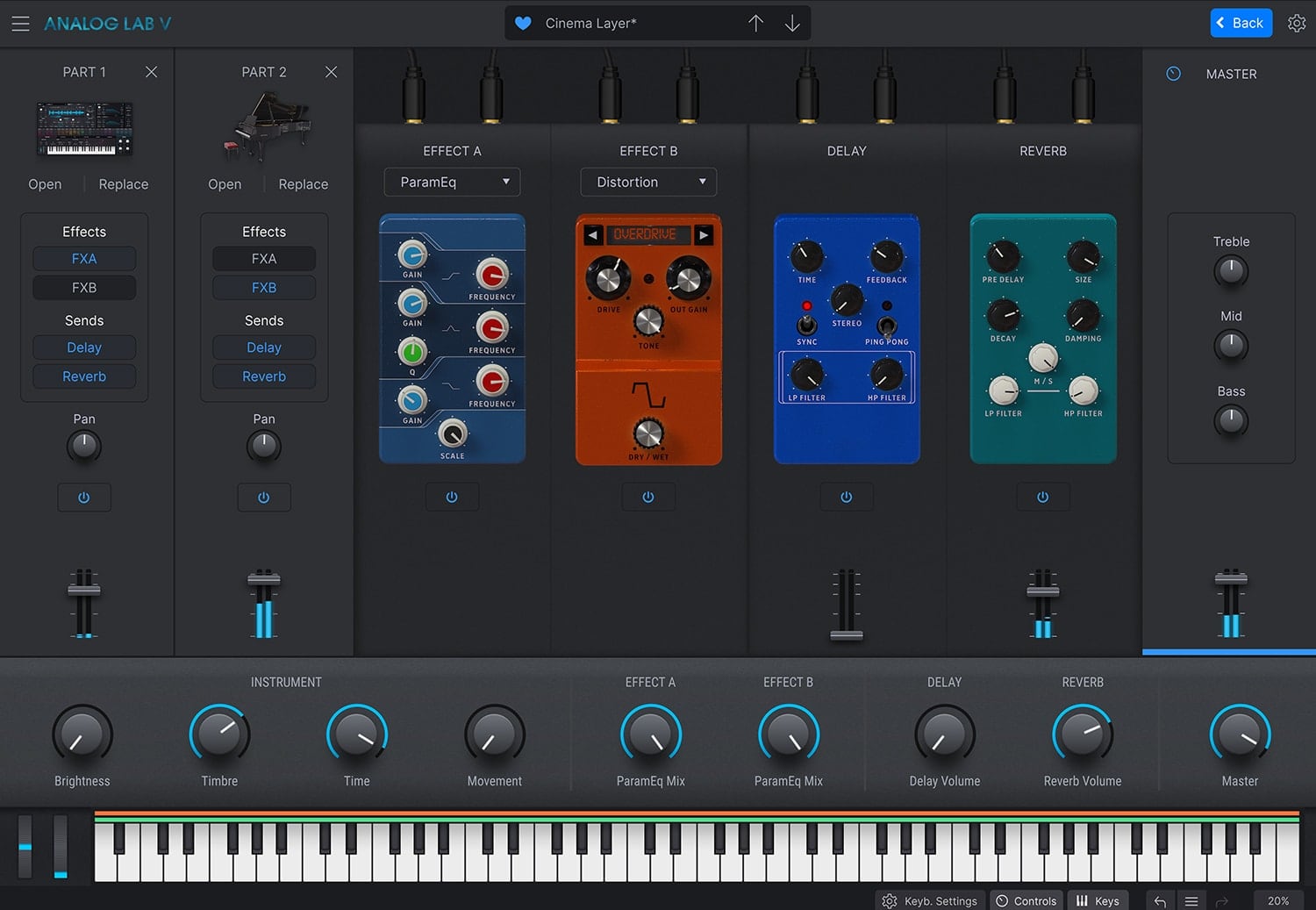Viewport: 1316px width, 910px height.
Task: Open the history list icon in bottom bar
Action: pyautogui.click(x=1191, y=901)
